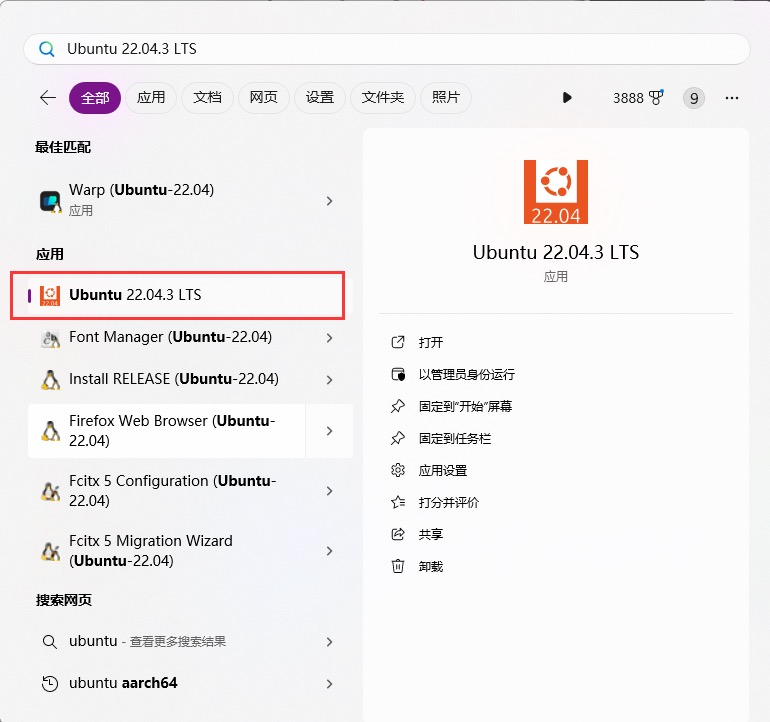Image resolution: width=770 pixels, height=722 pixels.
Task: Click the large Ubuntu 22.04 logo
Action: [x=555, y=192]
